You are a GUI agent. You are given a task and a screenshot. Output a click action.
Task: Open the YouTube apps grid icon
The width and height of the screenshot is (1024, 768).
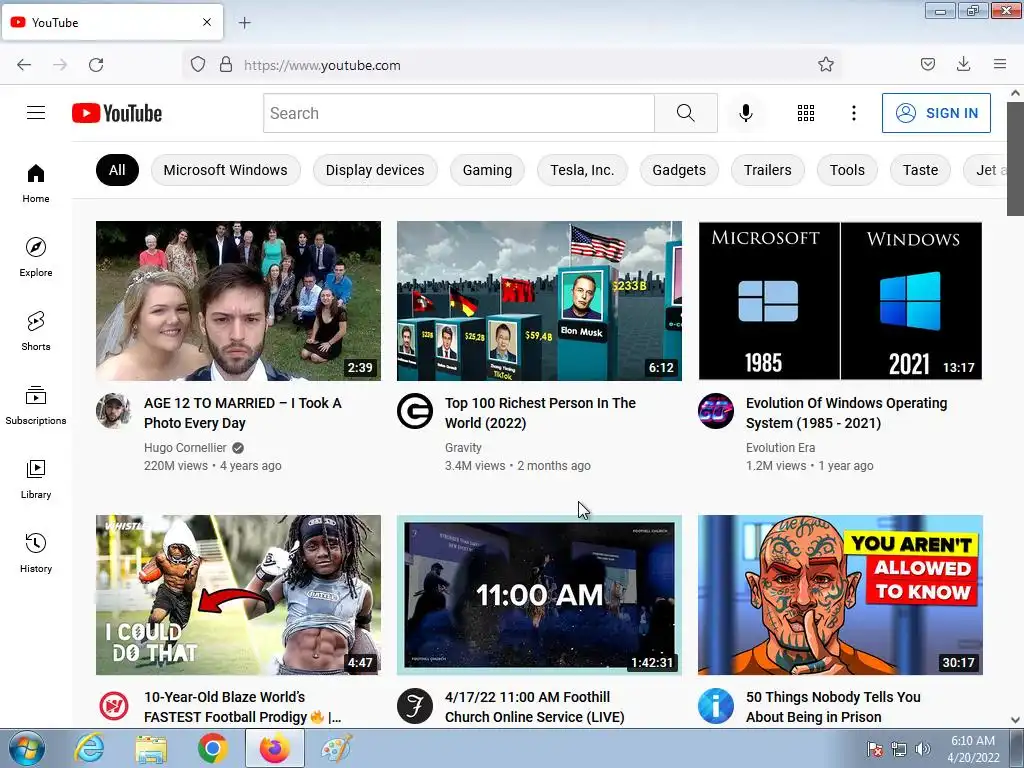click(x=806, y=113)
